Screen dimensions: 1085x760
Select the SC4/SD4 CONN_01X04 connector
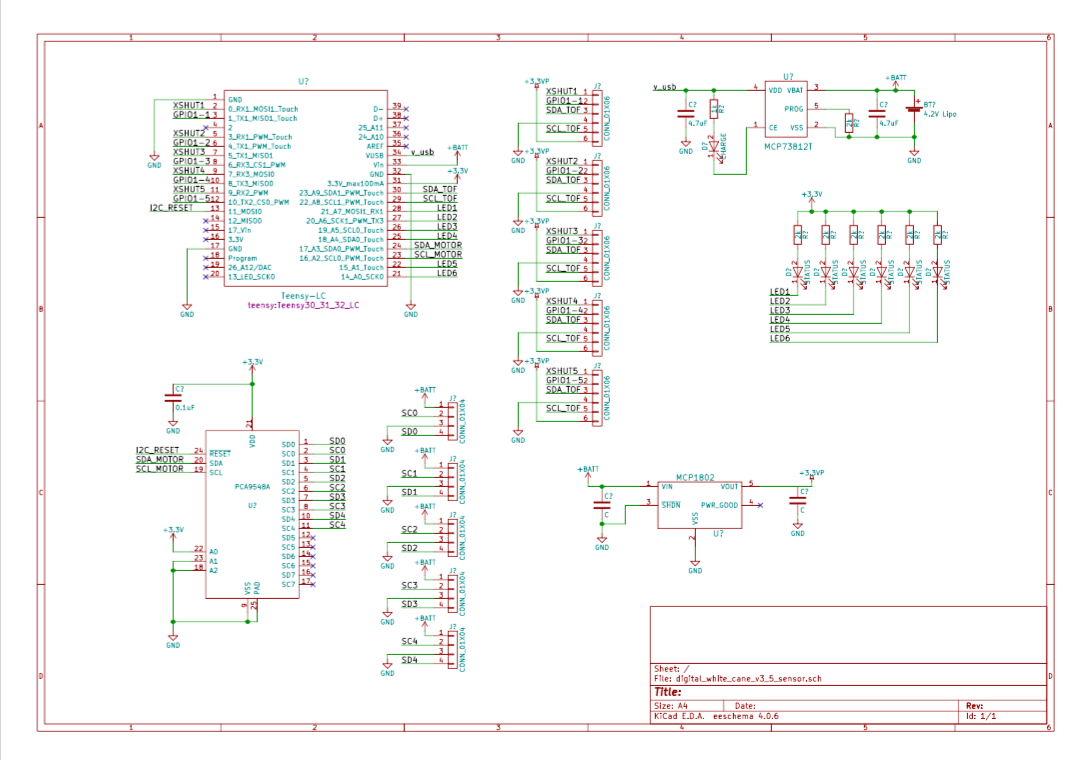pos(455,650)
